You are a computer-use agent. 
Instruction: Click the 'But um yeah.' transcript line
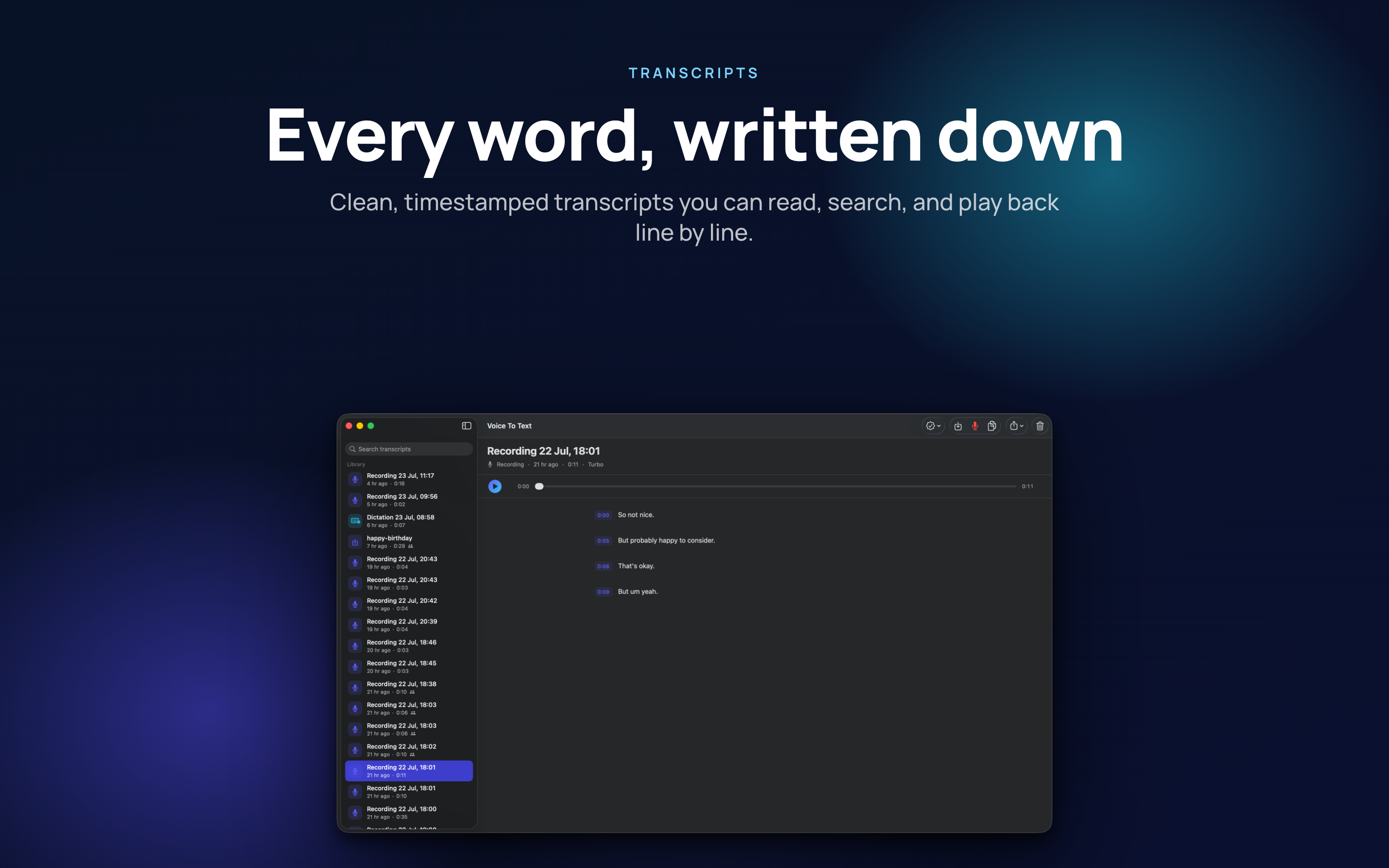pyautogui.click(x=638, y=592)
